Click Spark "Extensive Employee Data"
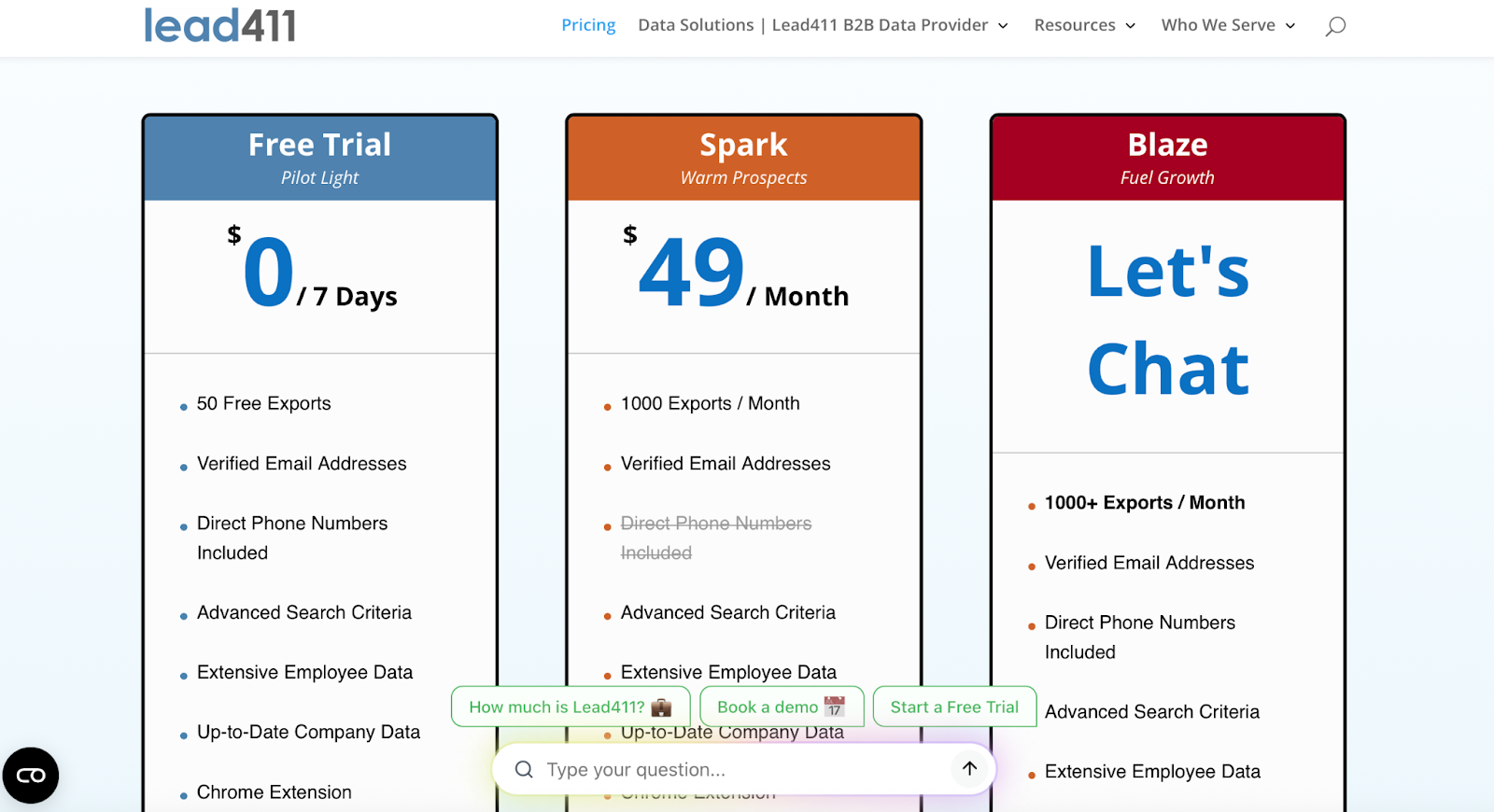This screenshot has width=1494, height=812. coord(728,672)
